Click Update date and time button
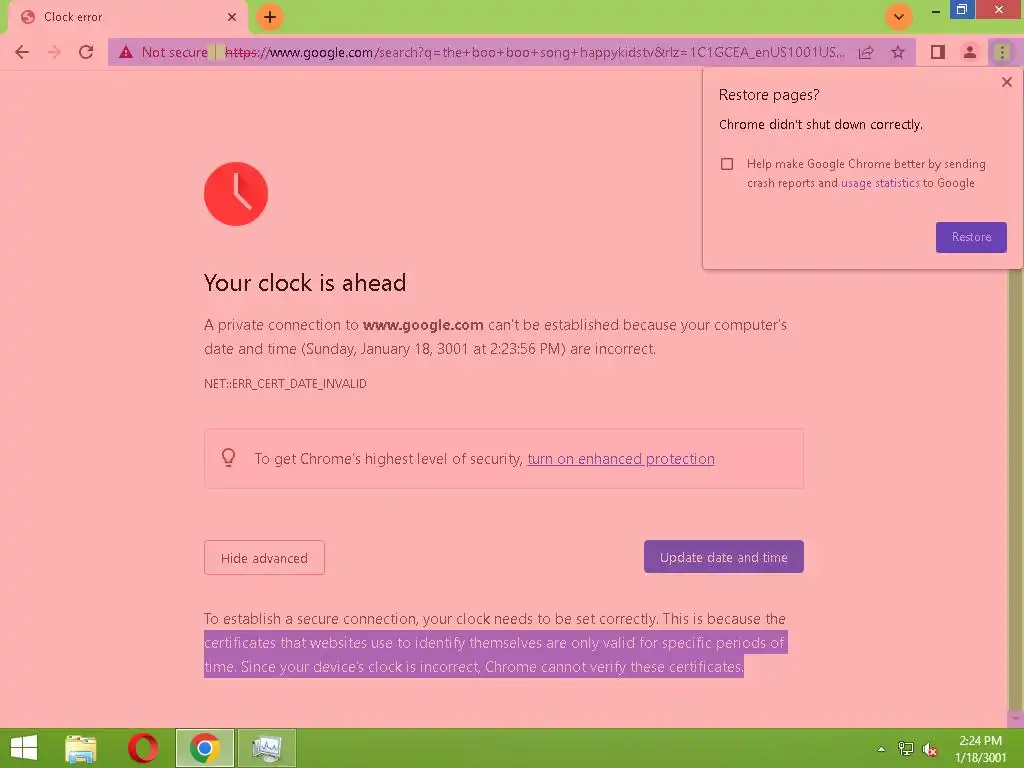The image size is (1024, 768). (724, 557)
